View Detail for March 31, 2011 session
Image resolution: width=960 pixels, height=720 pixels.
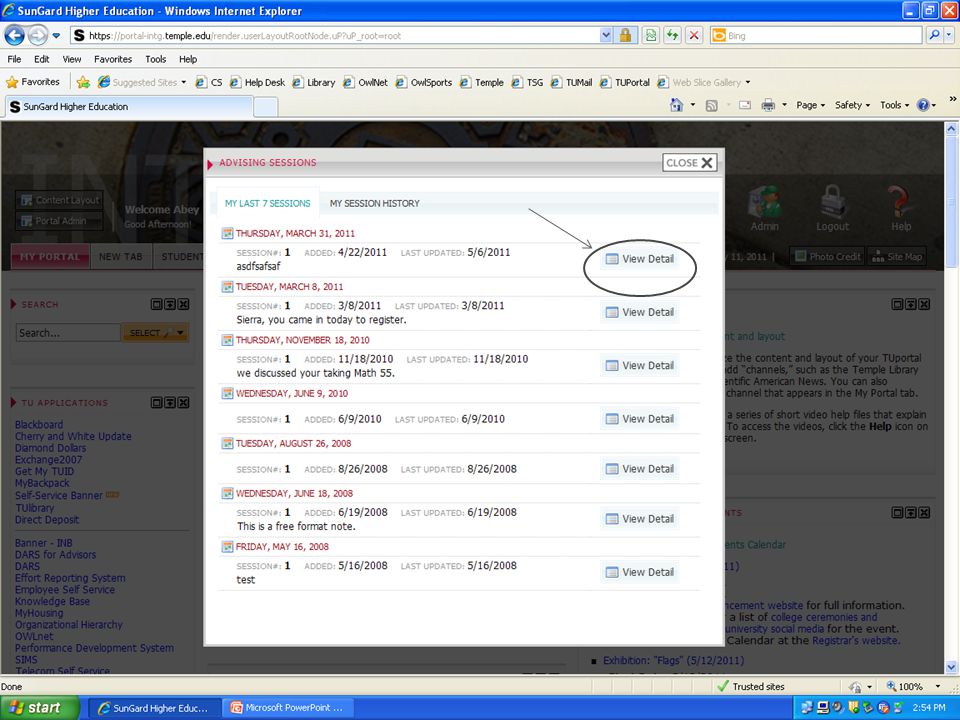[x=640, y=259]
